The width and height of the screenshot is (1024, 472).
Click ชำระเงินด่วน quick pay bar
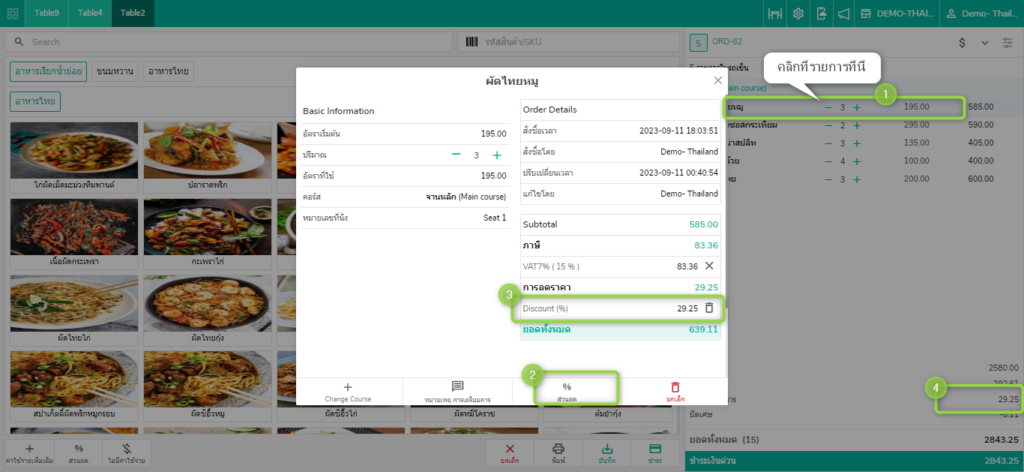854,461
